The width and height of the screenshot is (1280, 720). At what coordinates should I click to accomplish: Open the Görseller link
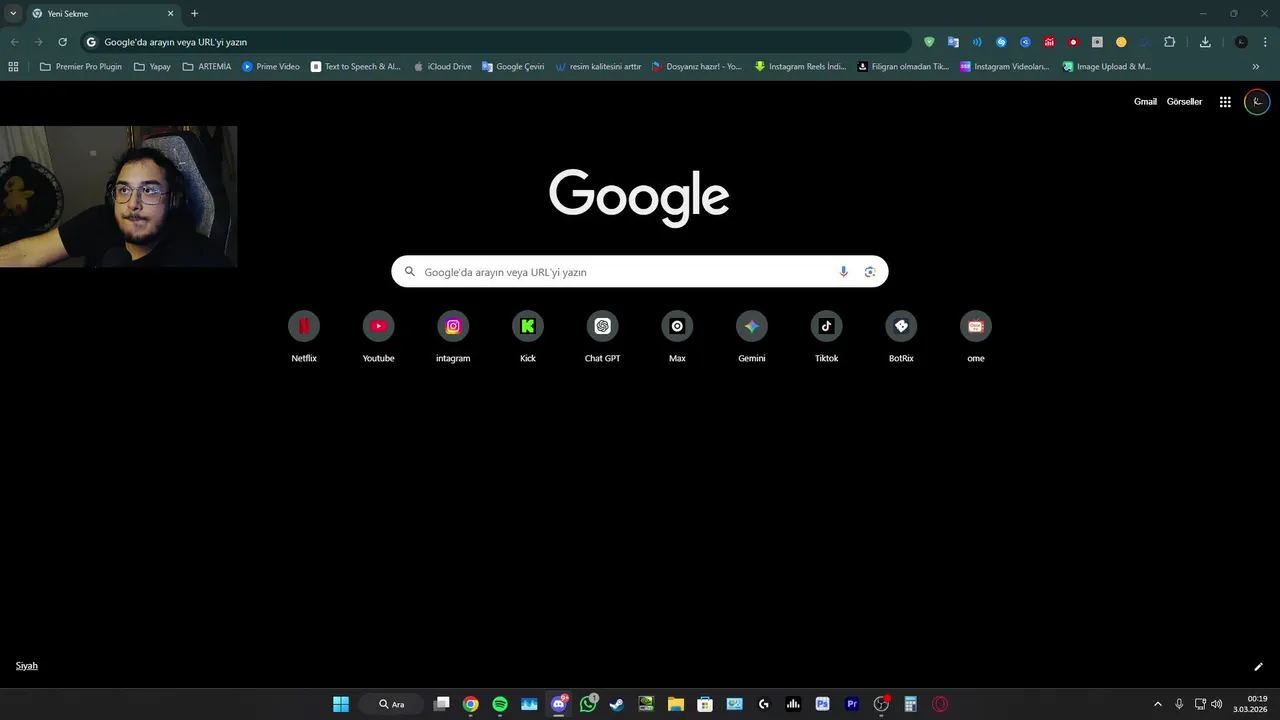click(1184, 102)
